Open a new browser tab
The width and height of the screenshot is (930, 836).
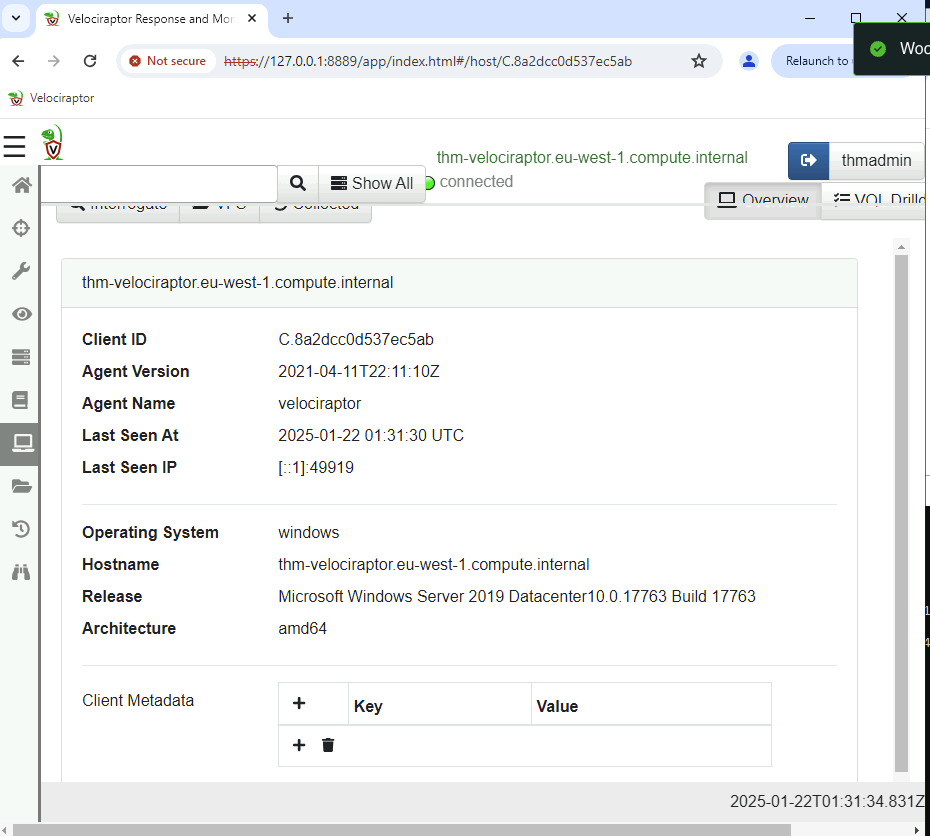(x=288, y=18)
